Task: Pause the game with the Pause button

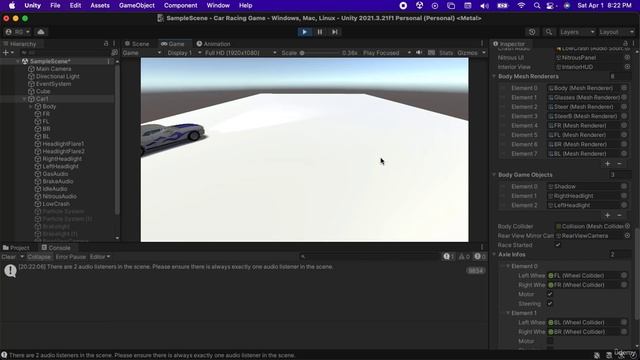Action: coord(320,32)
